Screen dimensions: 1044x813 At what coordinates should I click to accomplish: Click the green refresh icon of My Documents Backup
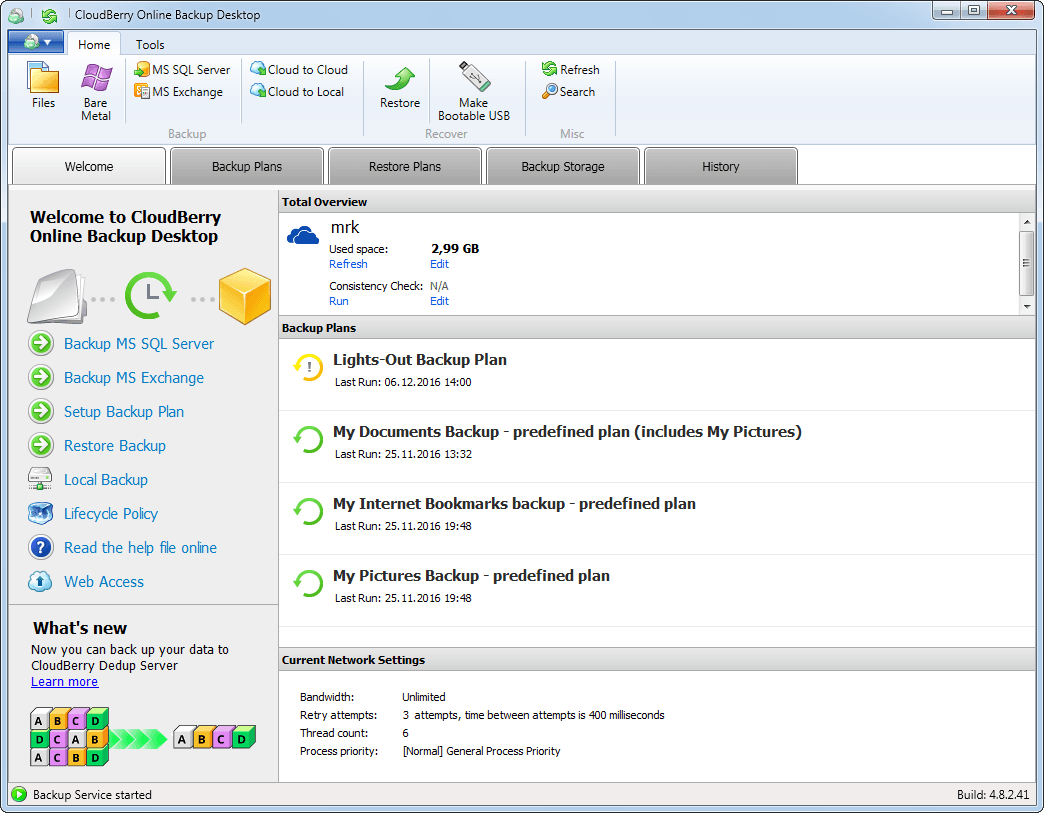[308, 439]
